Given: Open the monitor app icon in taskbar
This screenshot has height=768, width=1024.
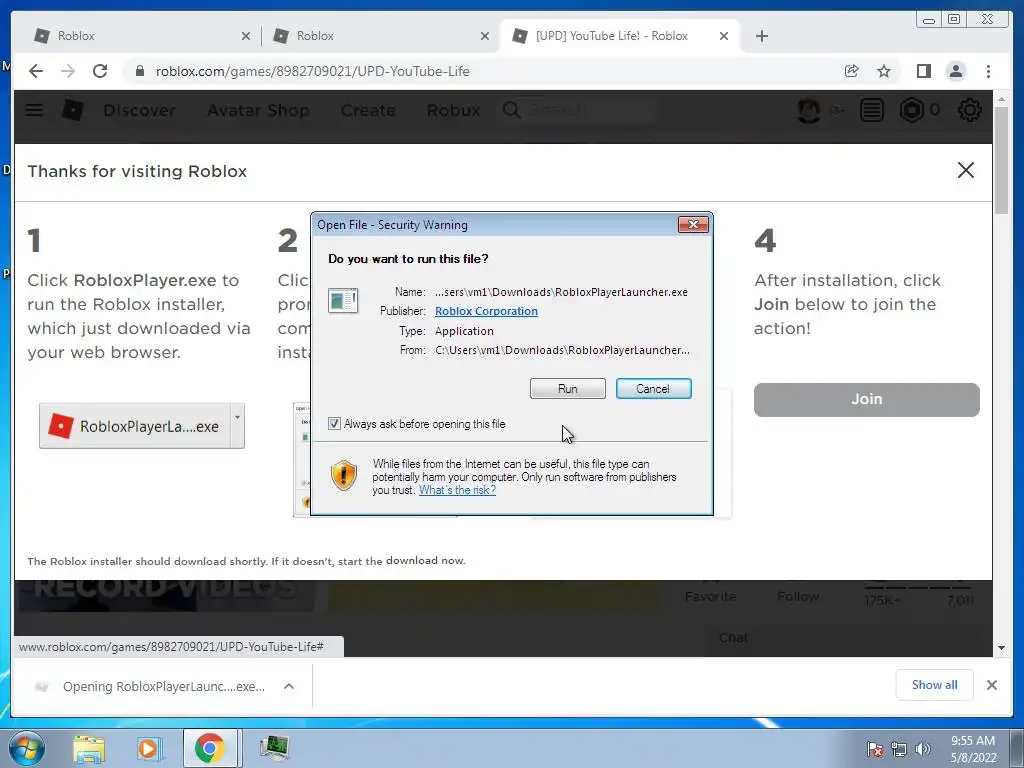Looking at the screenshot, I should click(274, 748).
